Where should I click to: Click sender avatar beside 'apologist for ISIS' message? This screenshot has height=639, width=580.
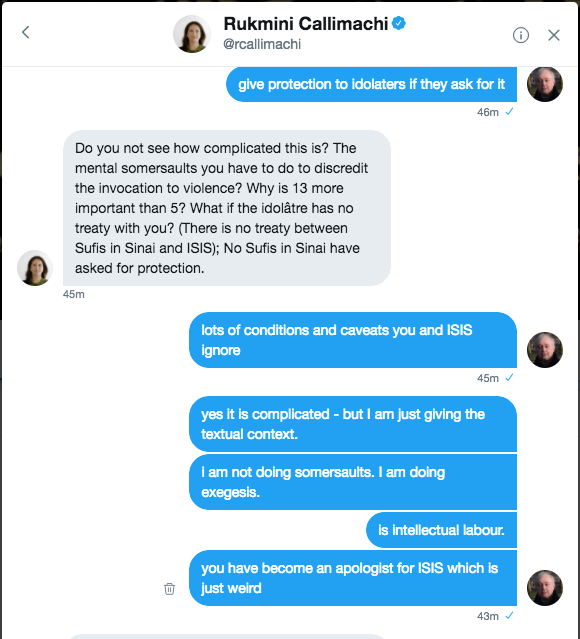click(545, 587)
